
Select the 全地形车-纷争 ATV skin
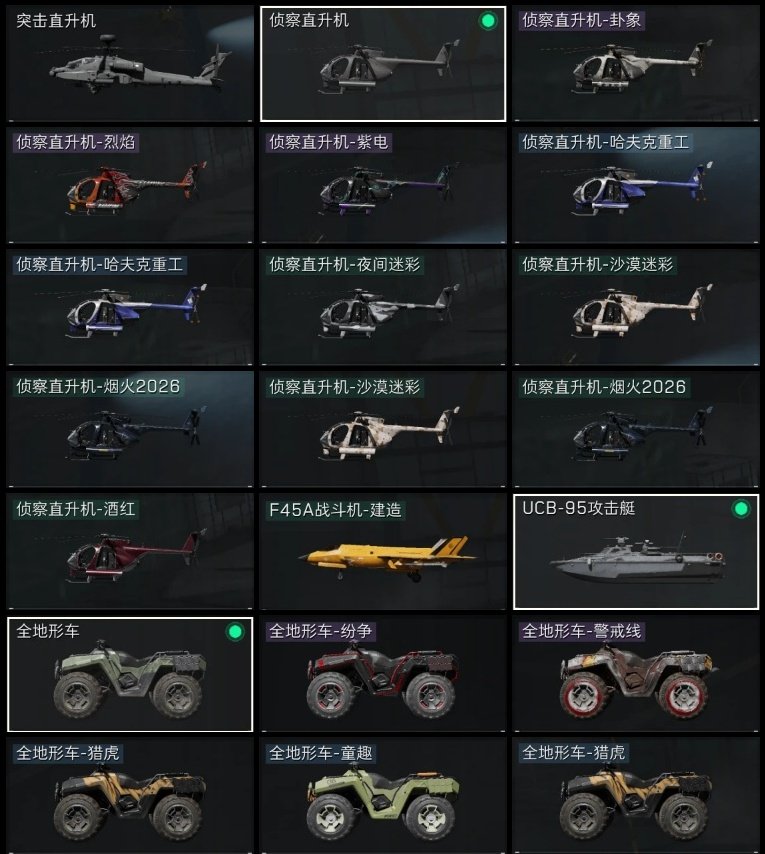[383, 674]
